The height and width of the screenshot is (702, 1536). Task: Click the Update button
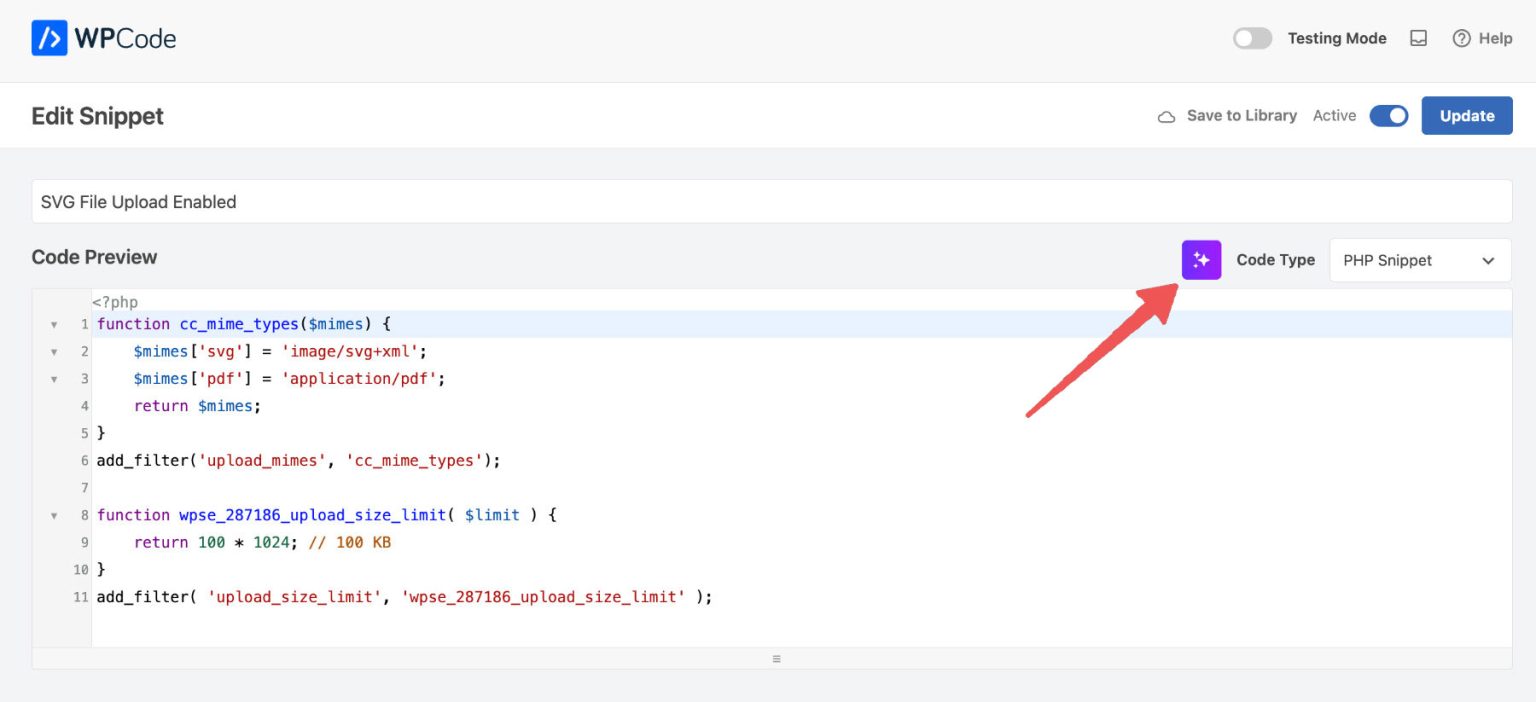1466,115
